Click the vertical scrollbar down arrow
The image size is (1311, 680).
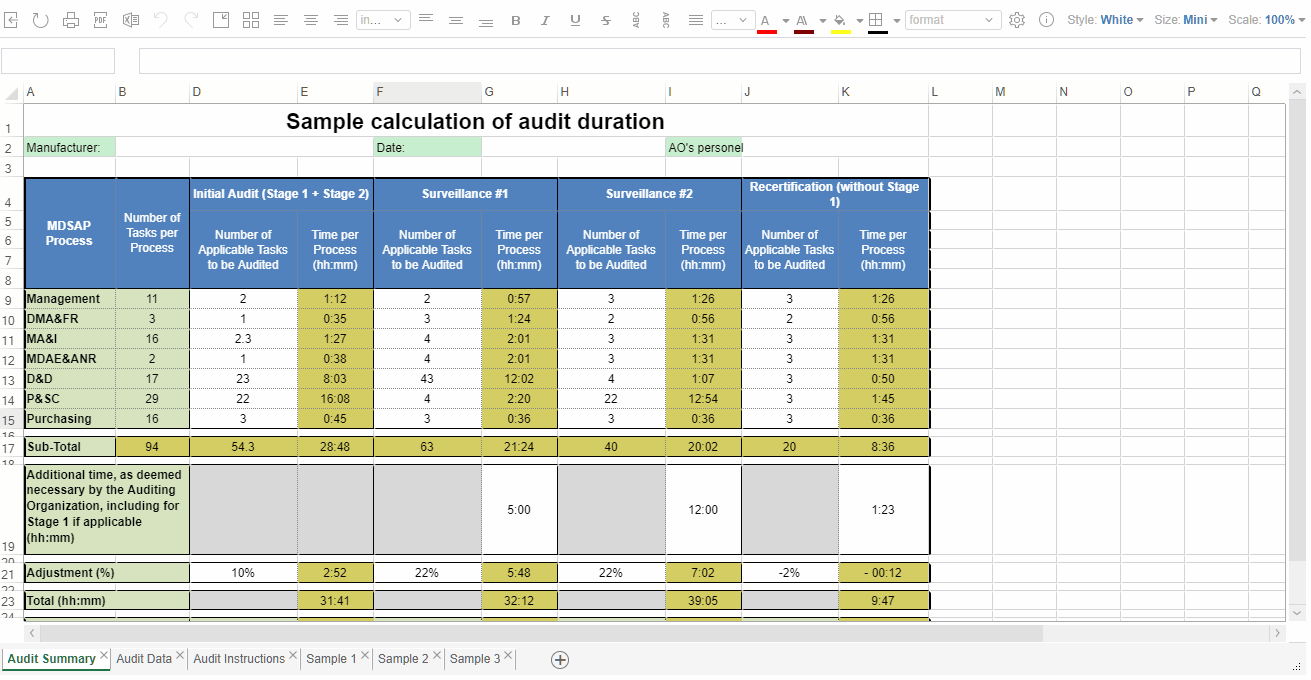tap(1296, 612)
